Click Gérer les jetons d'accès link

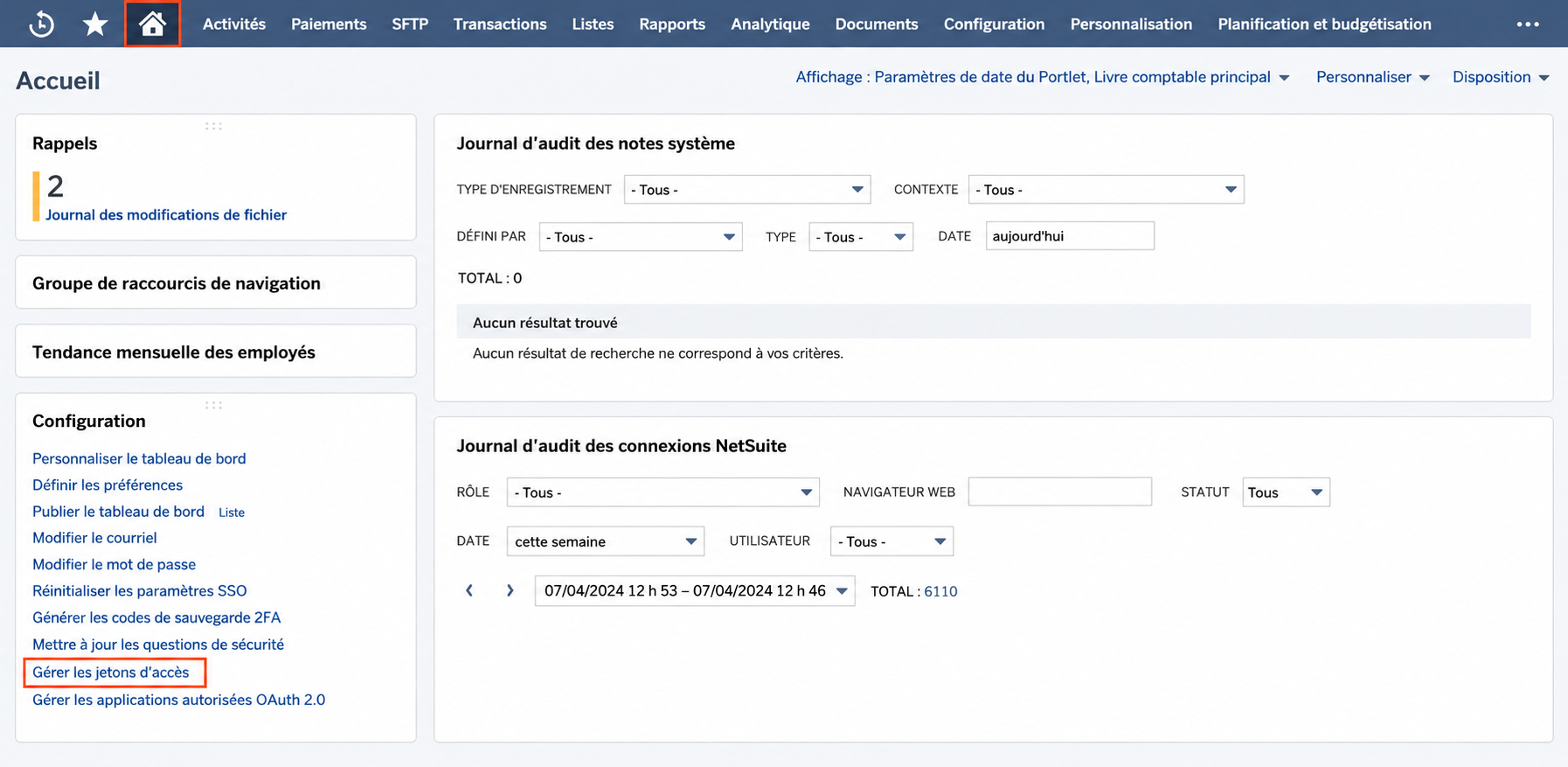(x=111, y=673)
